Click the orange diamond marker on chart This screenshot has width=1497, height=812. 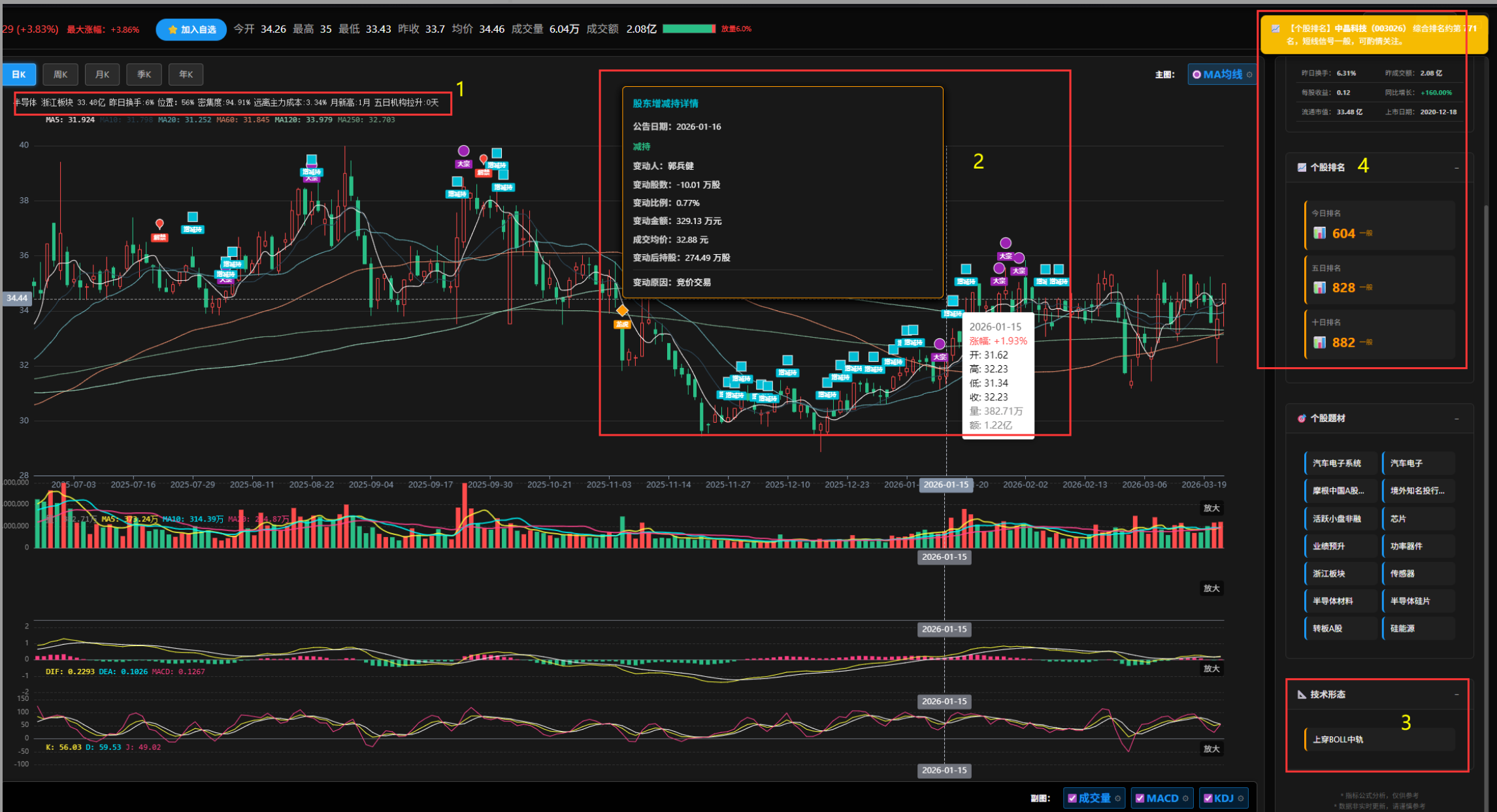click(622, 310)
